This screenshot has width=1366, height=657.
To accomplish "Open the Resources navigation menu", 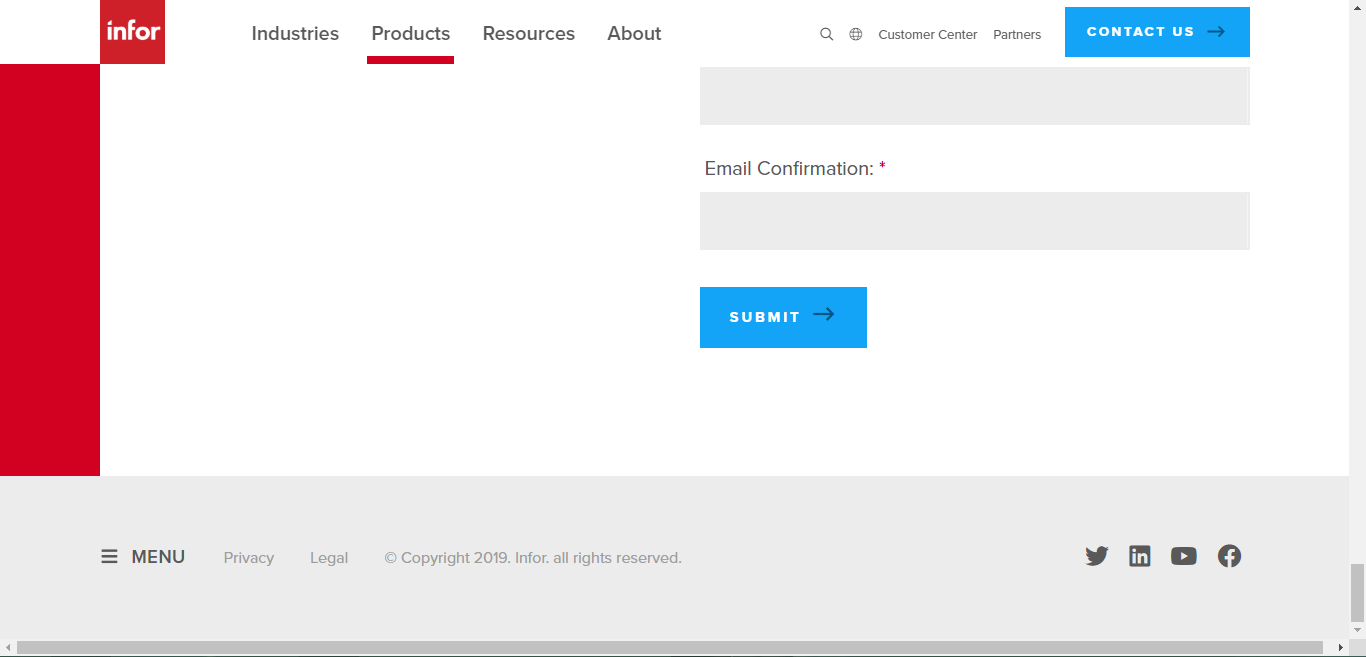I will (x=528, y=33).
